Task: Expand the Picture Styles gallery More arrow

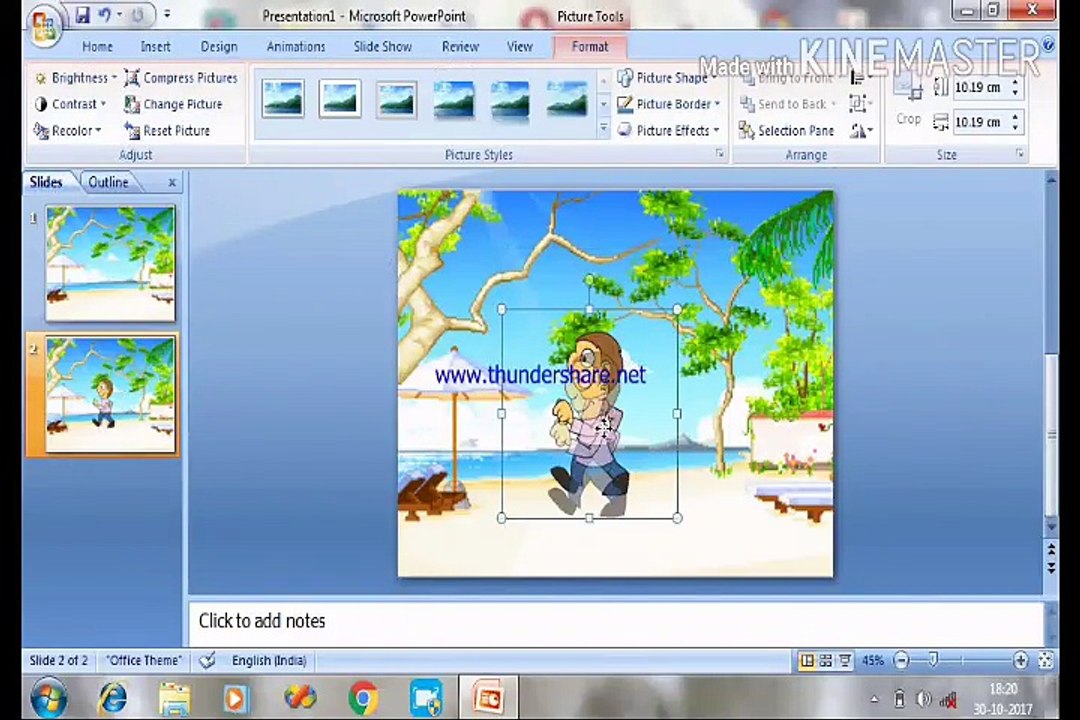Action: (604, 128)
